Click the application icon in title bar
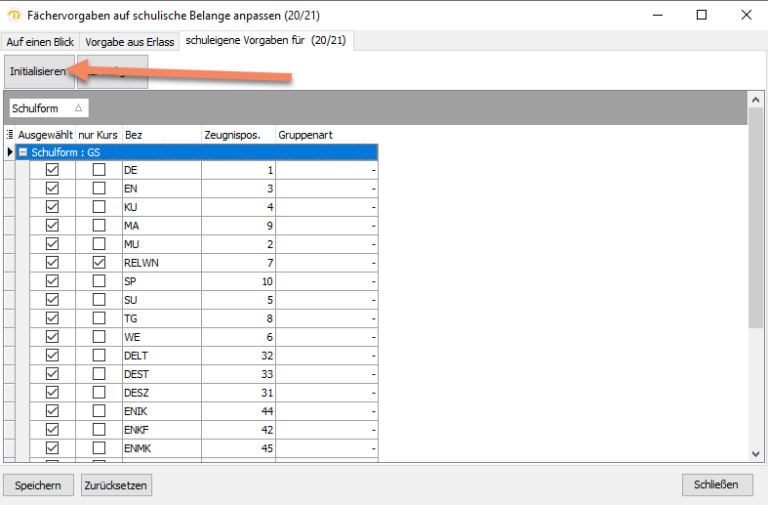 [x=15, y=15]
